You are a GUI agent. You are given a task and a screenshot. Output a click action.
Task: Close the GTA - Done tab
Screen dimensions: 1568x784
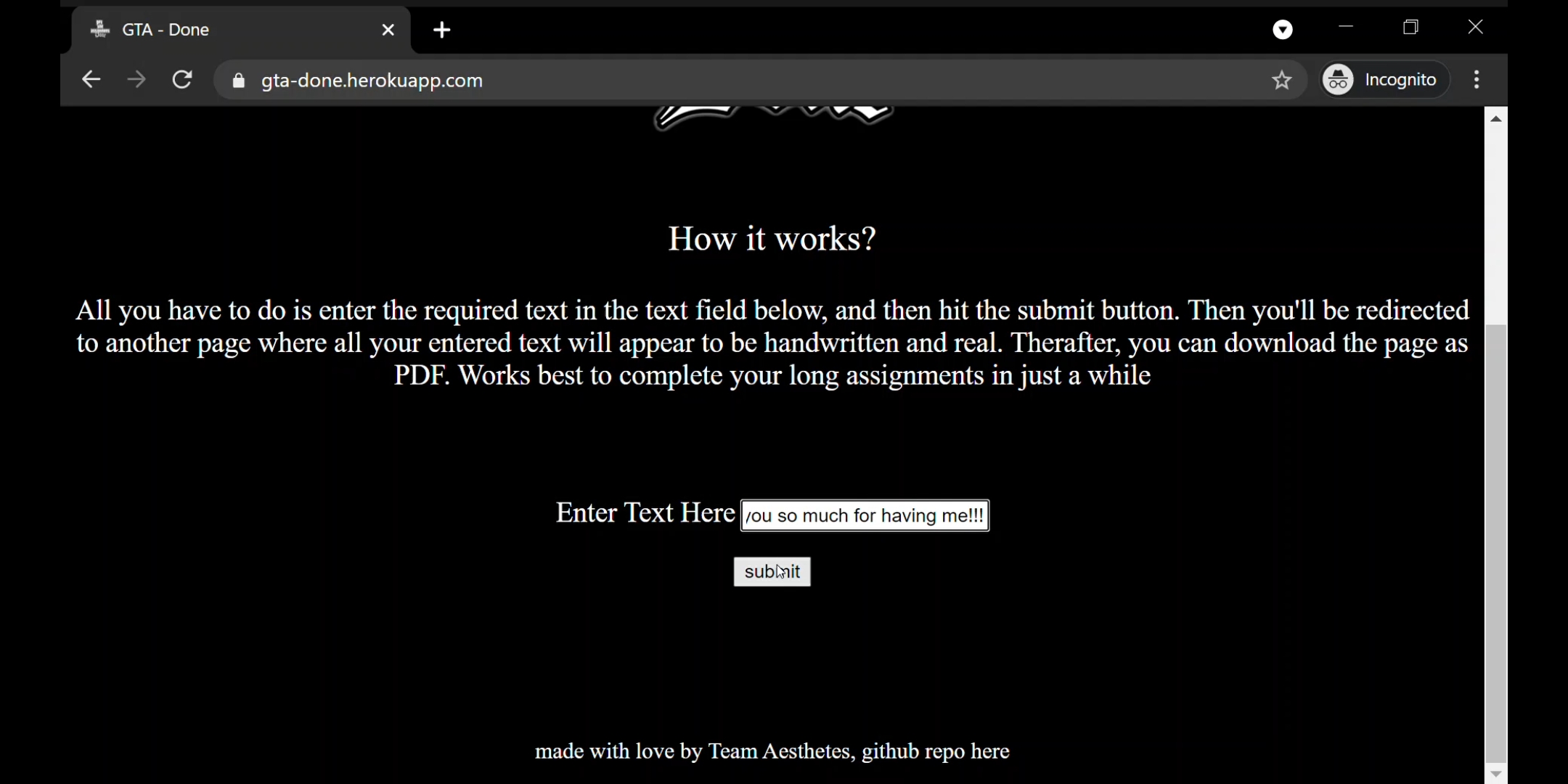coord(388,30)
